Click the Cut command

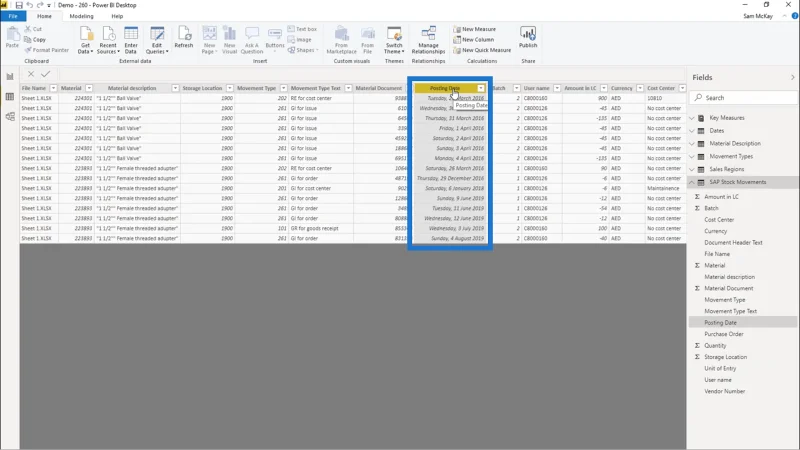pyautogui.click(x=34, y=29)
